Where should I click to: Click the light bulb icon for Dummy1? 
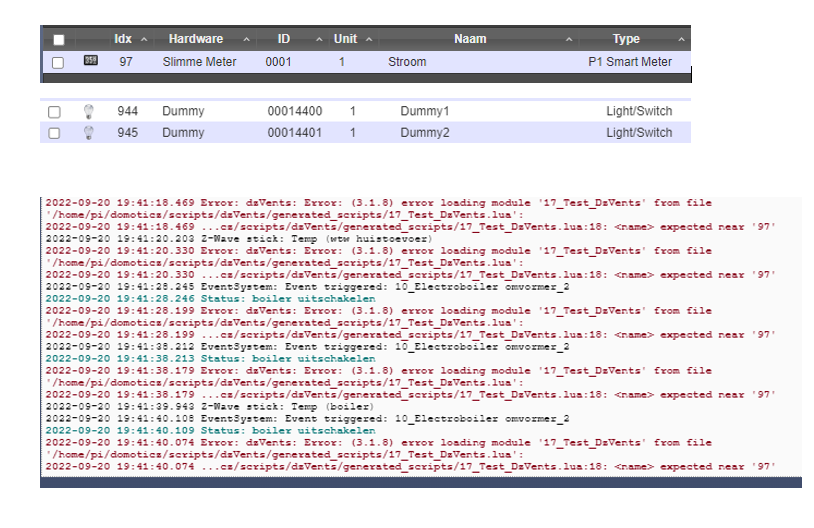click(89, 111)
